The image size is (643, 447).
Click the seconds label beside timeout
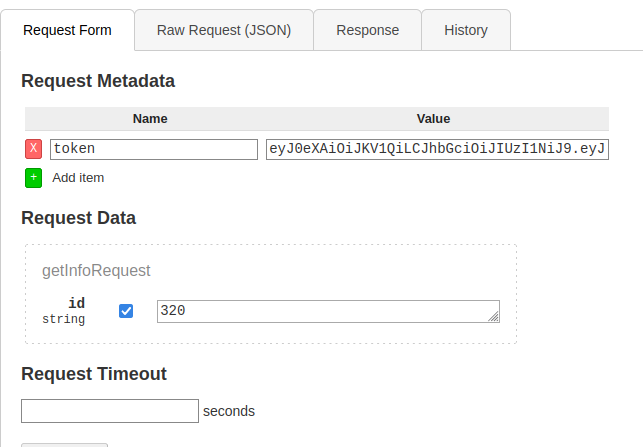pos(229,411)
